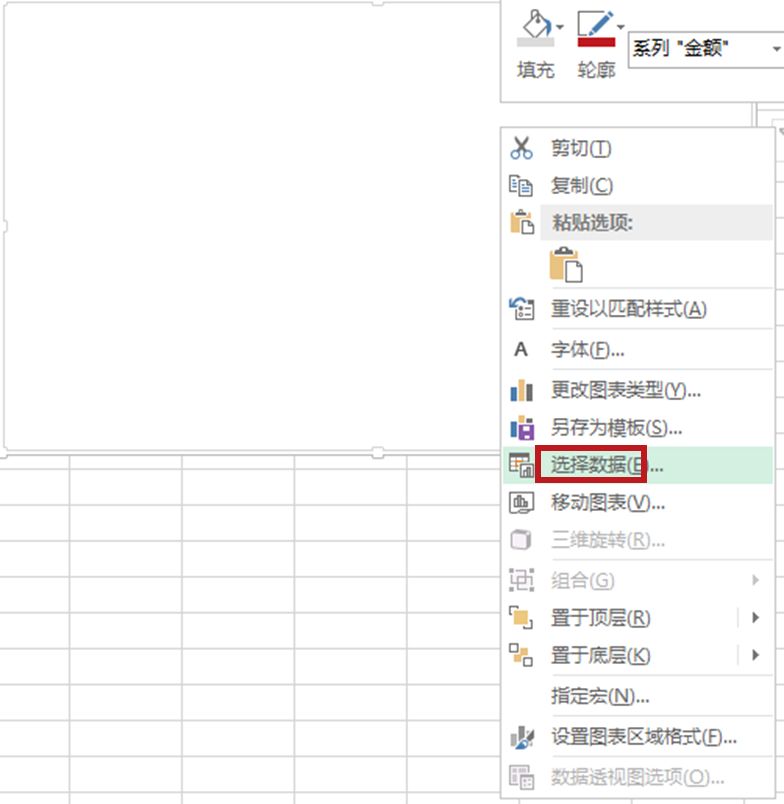Choose 更改图表类型(Y)... menu entry
This screenshot has width=784, height=804.
tap(638, 391)
